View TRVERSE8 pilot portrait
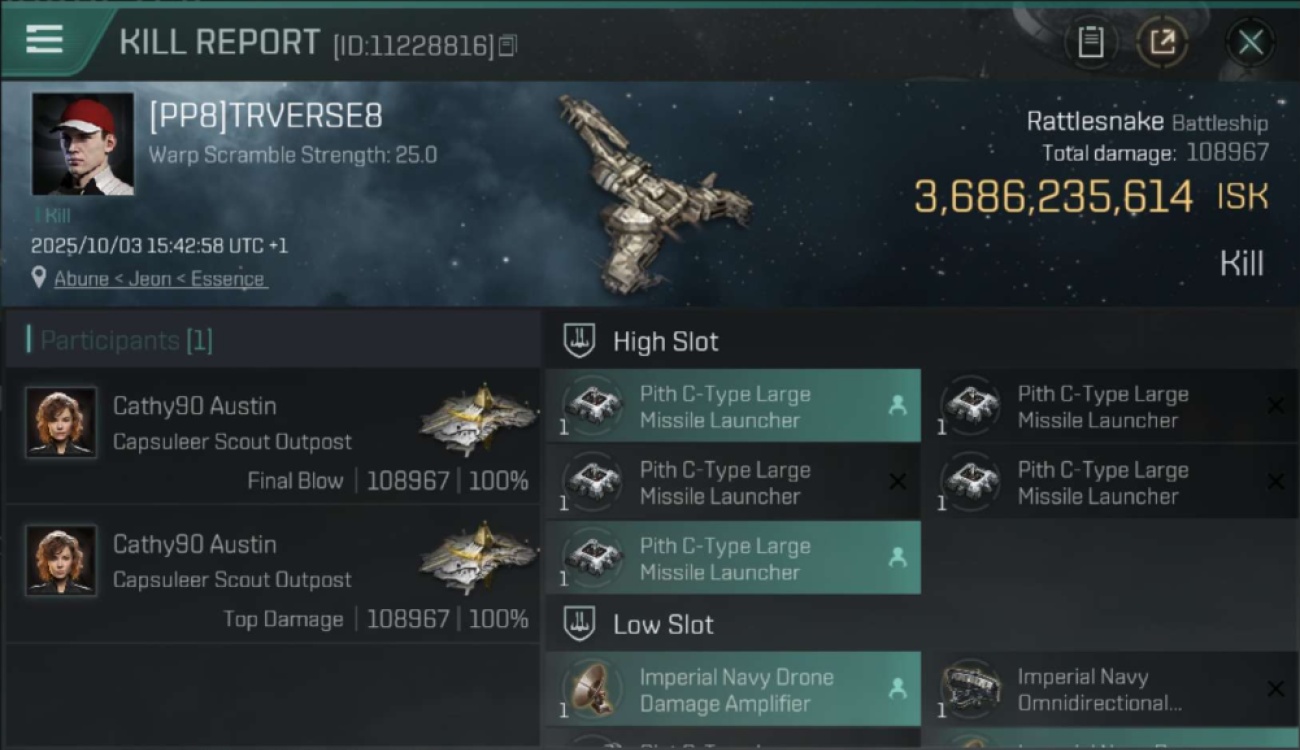 pyautogui.click(x=82, y=144)
